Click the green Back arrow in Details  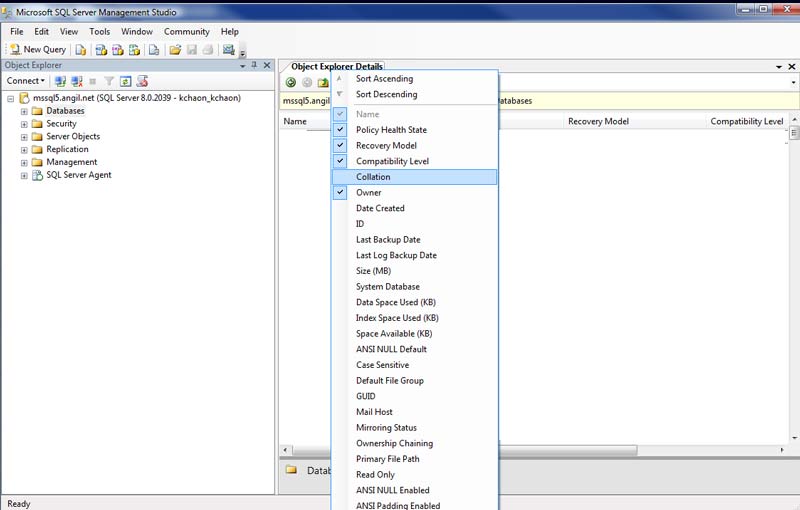pyautogui.click(x=291, y=82)
